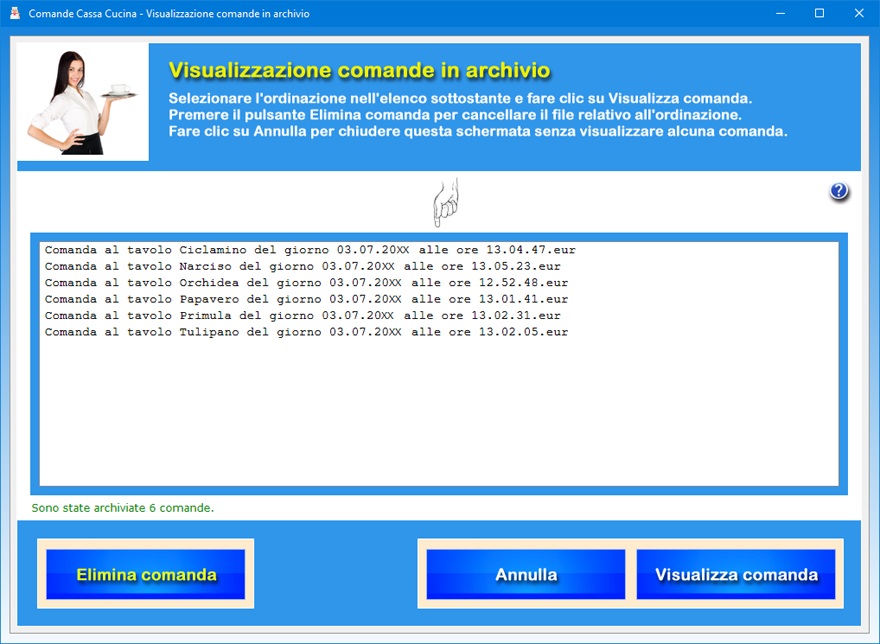880x644 pixels.
Task: Open the blue question mark help icon
Action: tap(838, 191)
